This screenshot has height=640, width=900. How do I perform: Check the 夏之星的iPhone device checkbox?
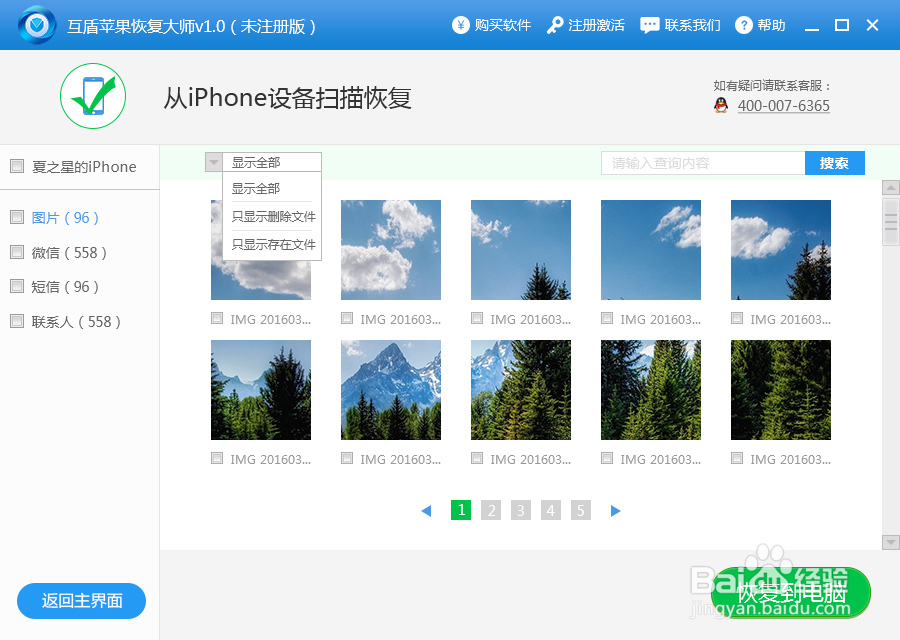16,167
